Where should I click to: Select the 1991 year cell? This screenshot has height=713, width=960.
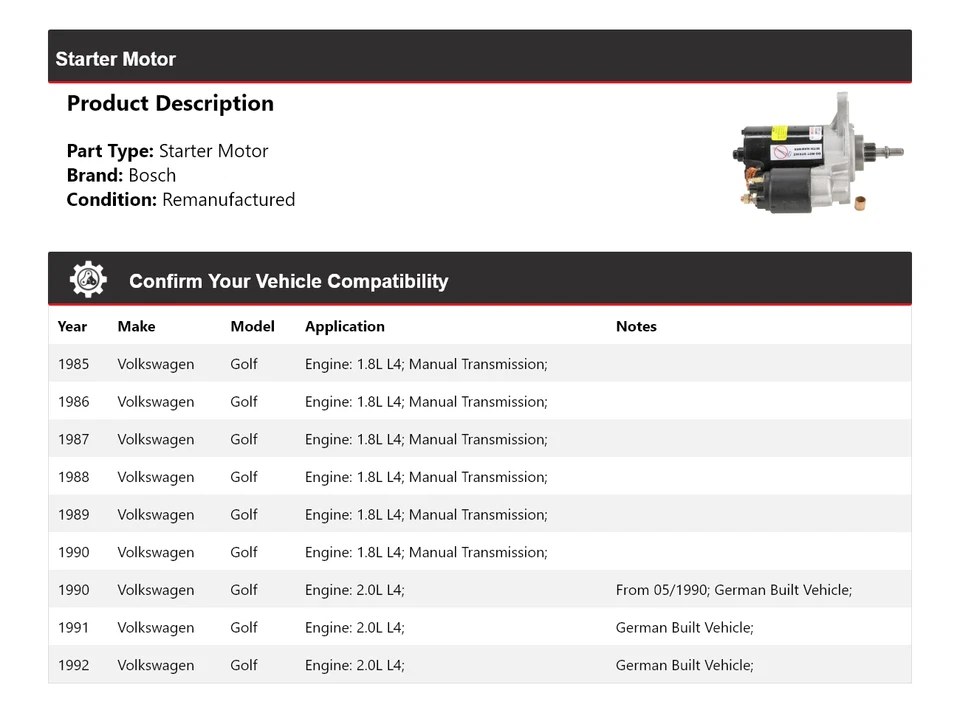pos(73,627)
